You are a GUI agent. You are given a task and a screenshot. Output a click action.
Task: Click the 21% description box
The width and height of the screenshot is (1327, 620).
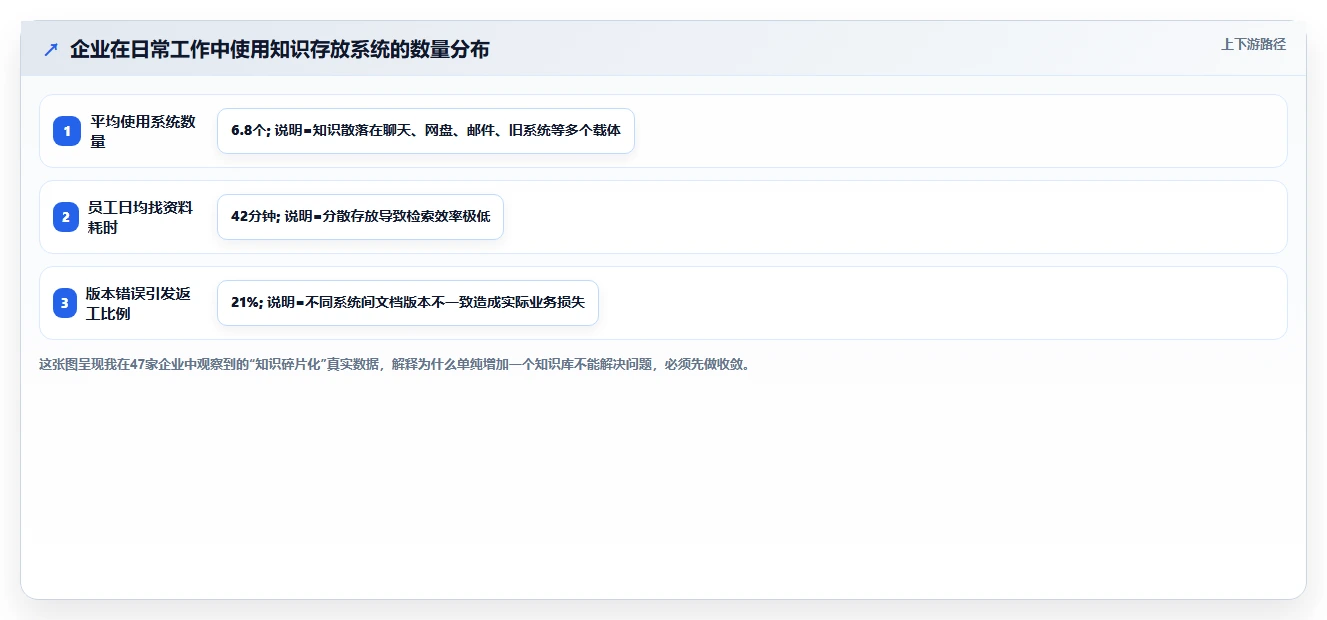(x=408, y=303)
